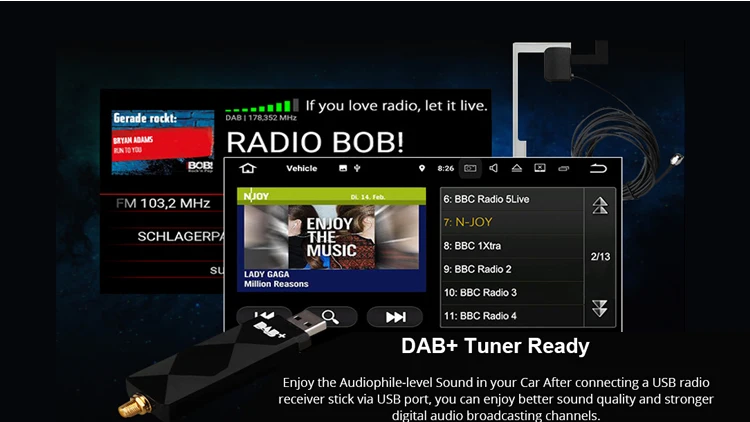This screenshot has height=422, width=750.
Task: Open the Vehicle label in top bar
Action: [x=301, y=168]
